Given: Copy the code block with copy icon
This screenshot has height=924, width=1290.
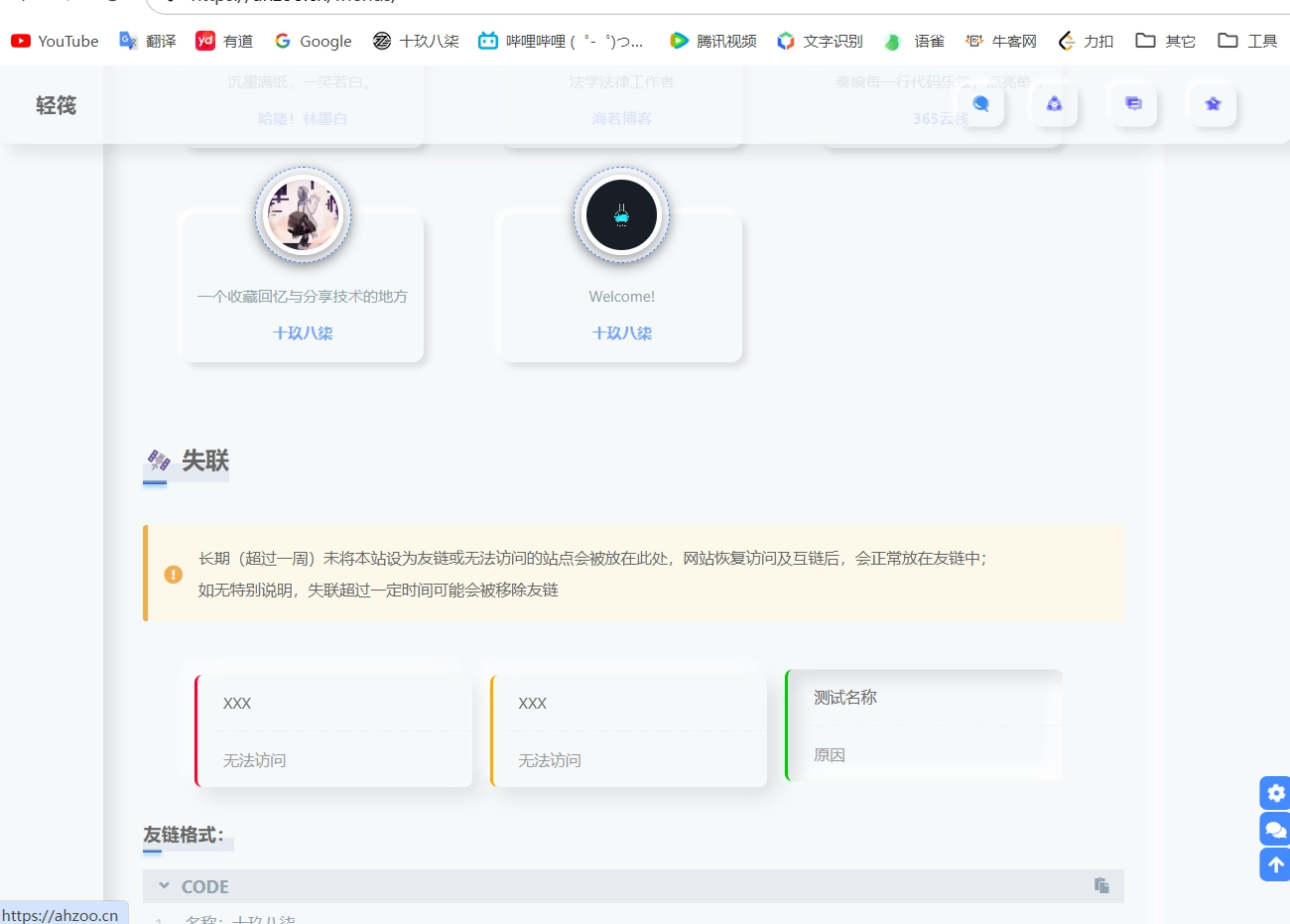Looking at the screenshot, I should click(1101, 885).
